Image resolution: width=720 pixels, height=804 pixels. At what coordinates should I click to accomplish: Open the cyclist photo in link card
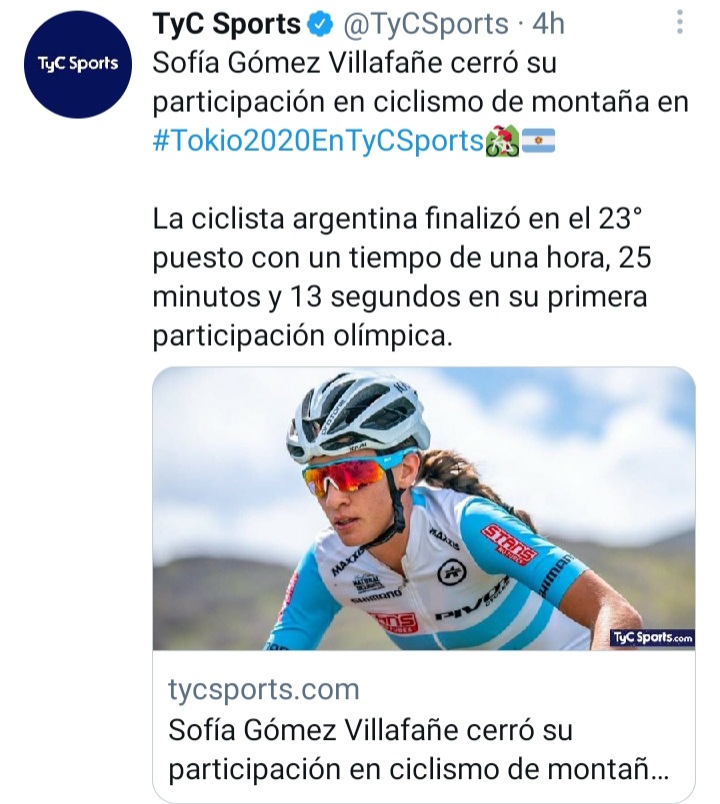424,509
